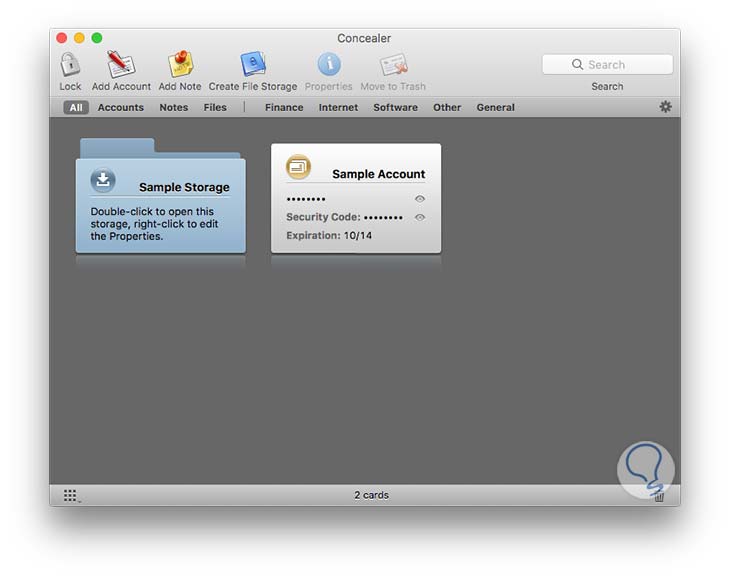Select the All filter tab
Screen dimensions: 730x577
[76, 108]
